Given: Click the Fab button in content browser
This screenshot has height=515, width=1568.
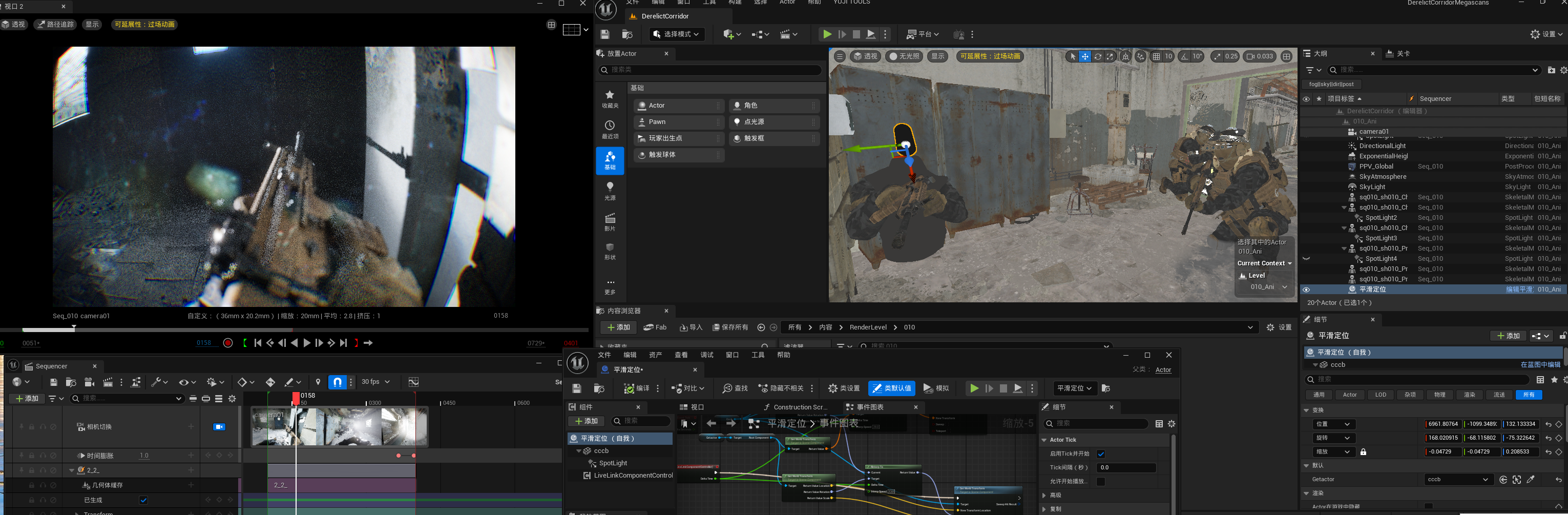Looking at the screenshot, I should click(x=656, y=327).
